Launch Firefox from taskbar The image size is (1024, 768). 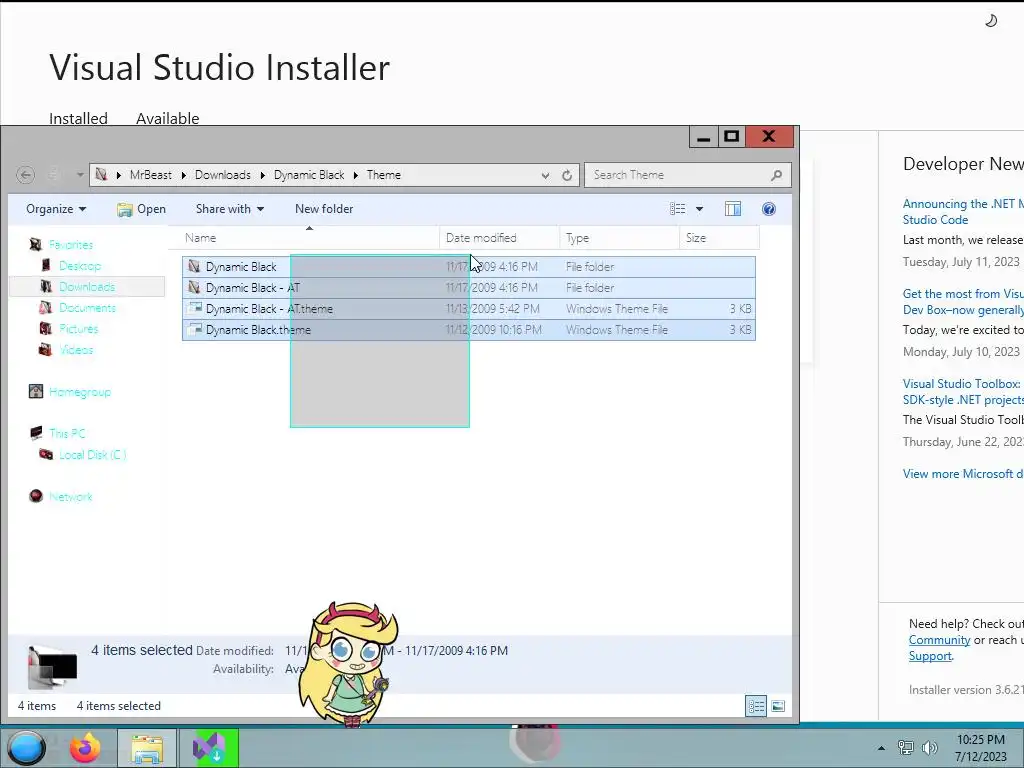point(86,748)
